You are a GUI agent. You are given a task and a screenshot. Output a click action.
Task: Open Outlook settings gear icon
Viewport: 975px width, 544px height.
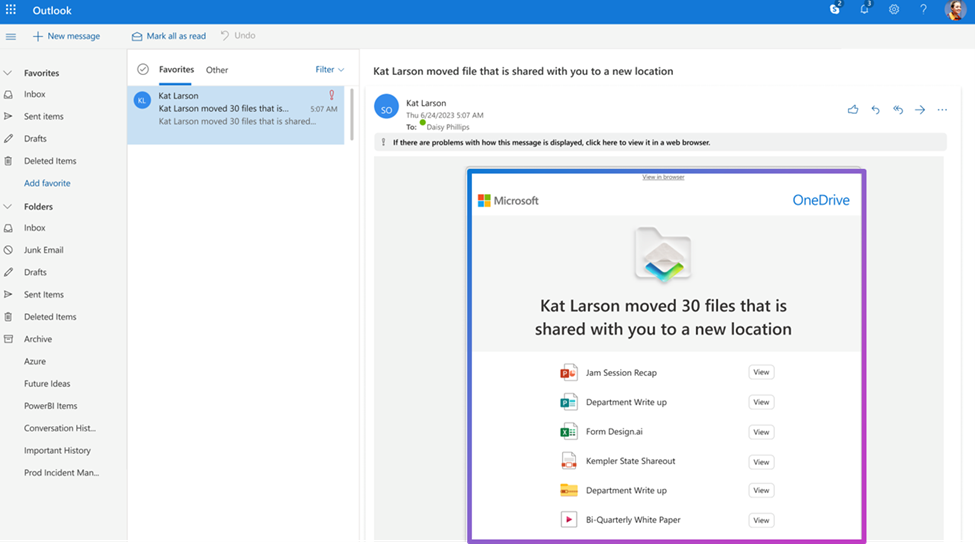(894, 10)
